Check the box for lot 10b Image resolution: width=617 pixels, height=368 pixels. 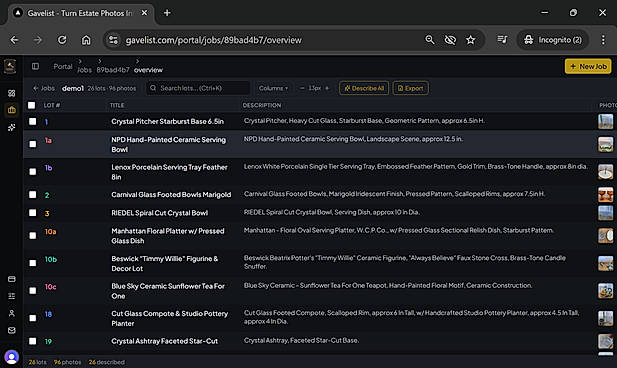(33, 263)
